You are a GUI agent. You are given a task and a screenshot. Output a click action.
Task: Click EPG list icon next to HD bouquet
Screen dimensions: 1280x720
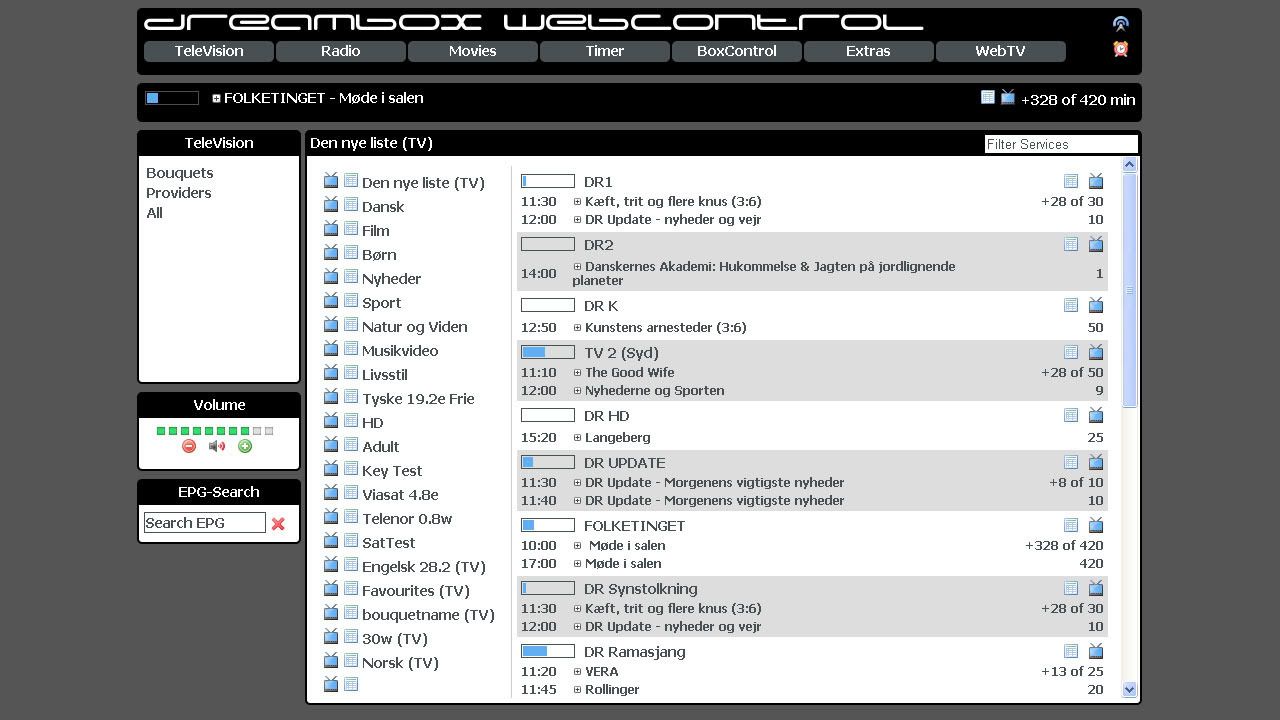coord(351,421)
